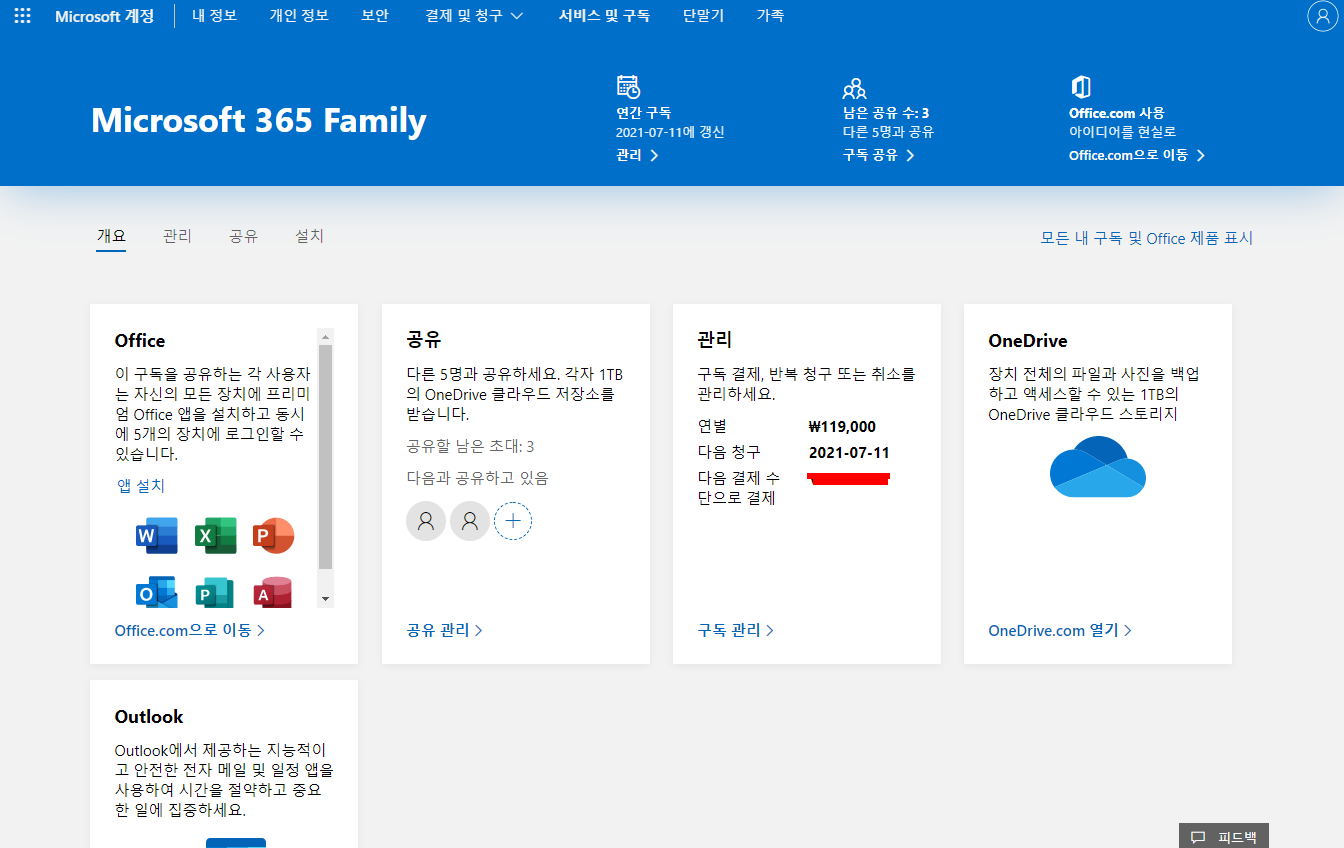
Task: Click the OneDrive cloud logo
Action: pos(1097,466)
